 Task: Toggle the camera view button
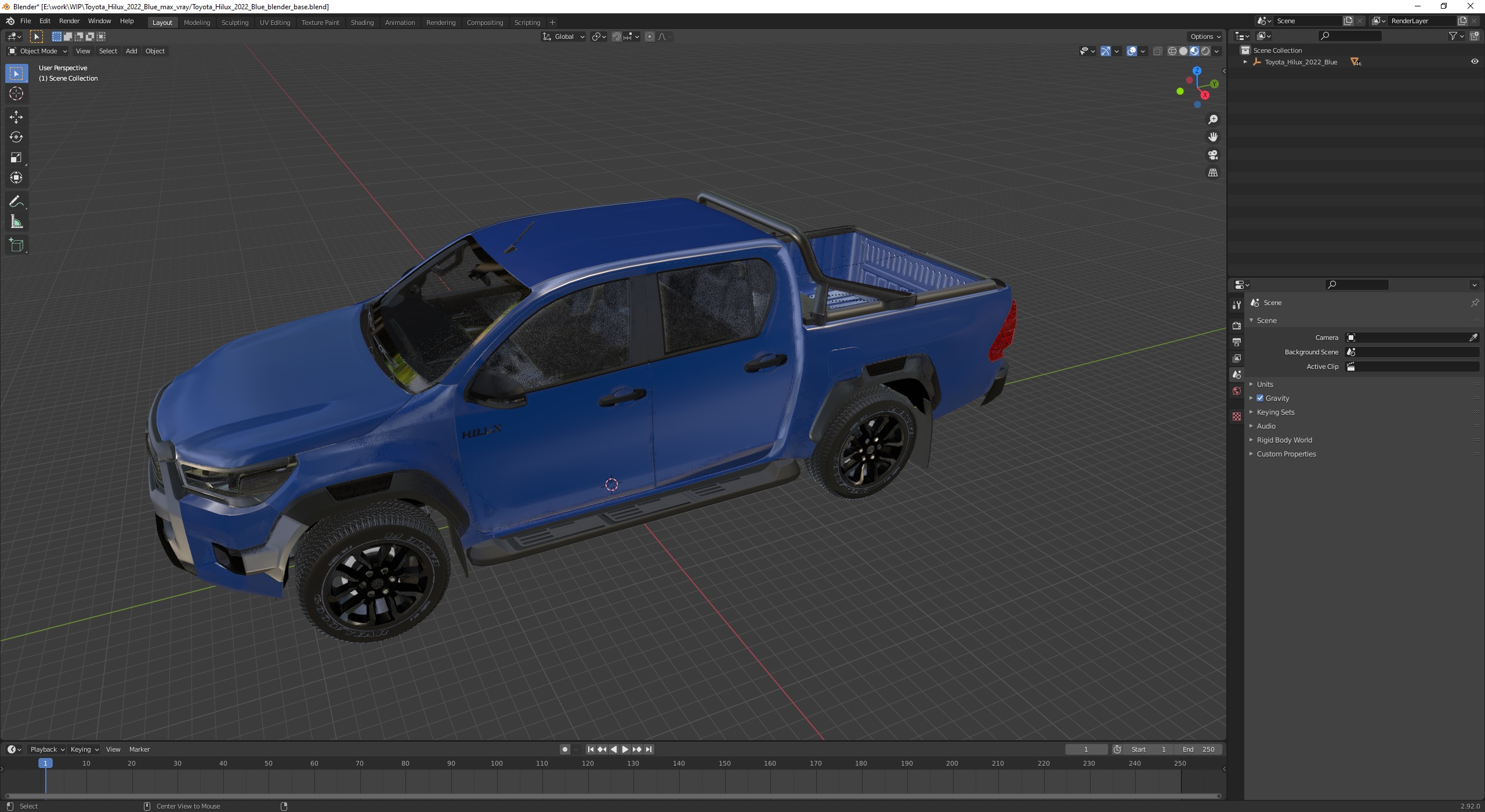1212,155
